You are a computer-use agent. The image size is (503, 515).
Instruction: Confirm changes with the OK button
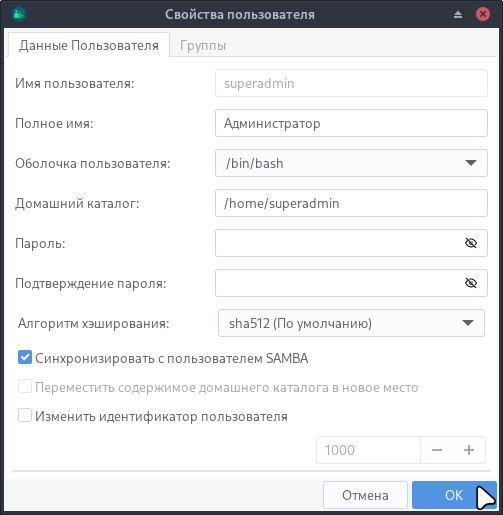pos(454,495)
